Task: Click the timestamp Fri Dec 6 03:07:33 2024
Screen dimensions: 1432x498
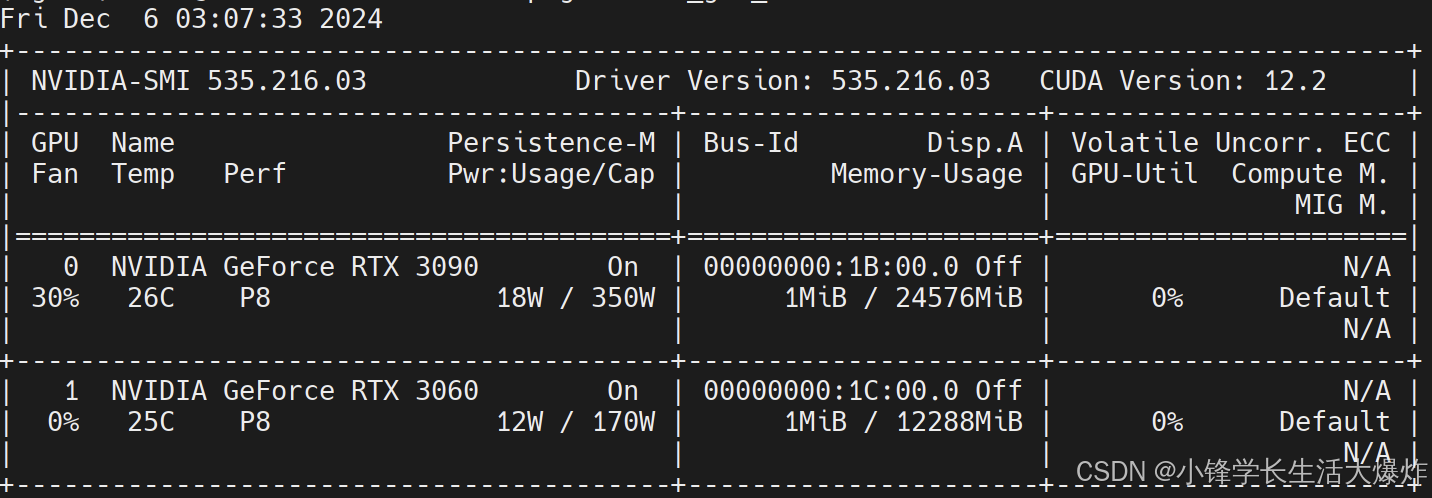Action: (x=191, y=19)
